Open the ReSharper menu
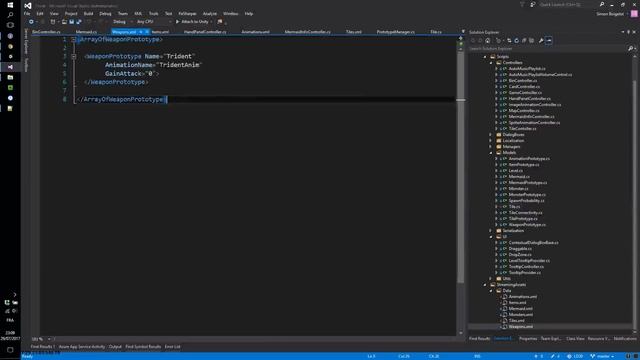The height and width of the screenshot is (360, 640). 187,13
